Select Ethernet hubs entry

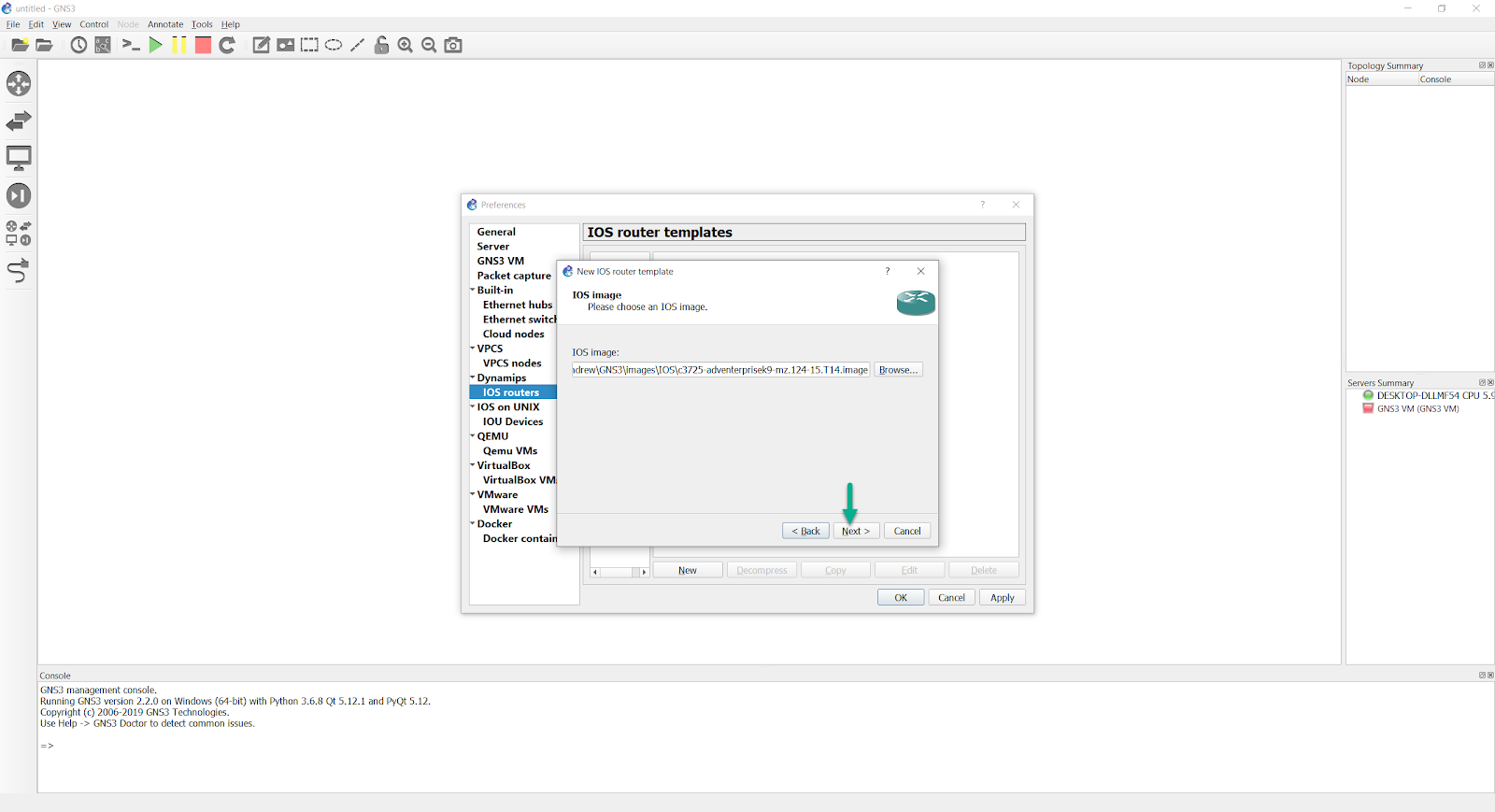(x=518, y=305)
